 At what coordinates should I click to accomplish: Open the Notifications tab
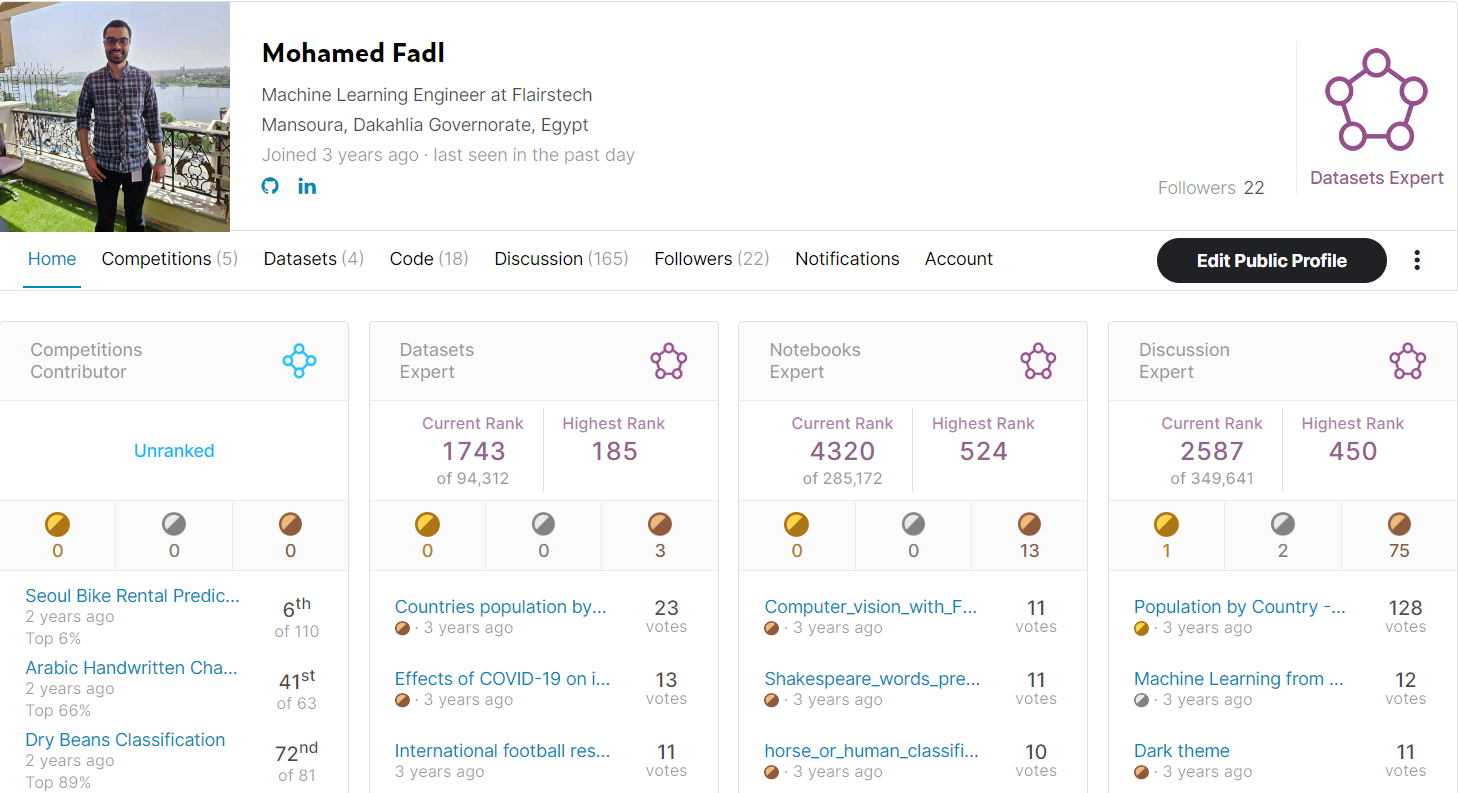[x=846, y=258]
